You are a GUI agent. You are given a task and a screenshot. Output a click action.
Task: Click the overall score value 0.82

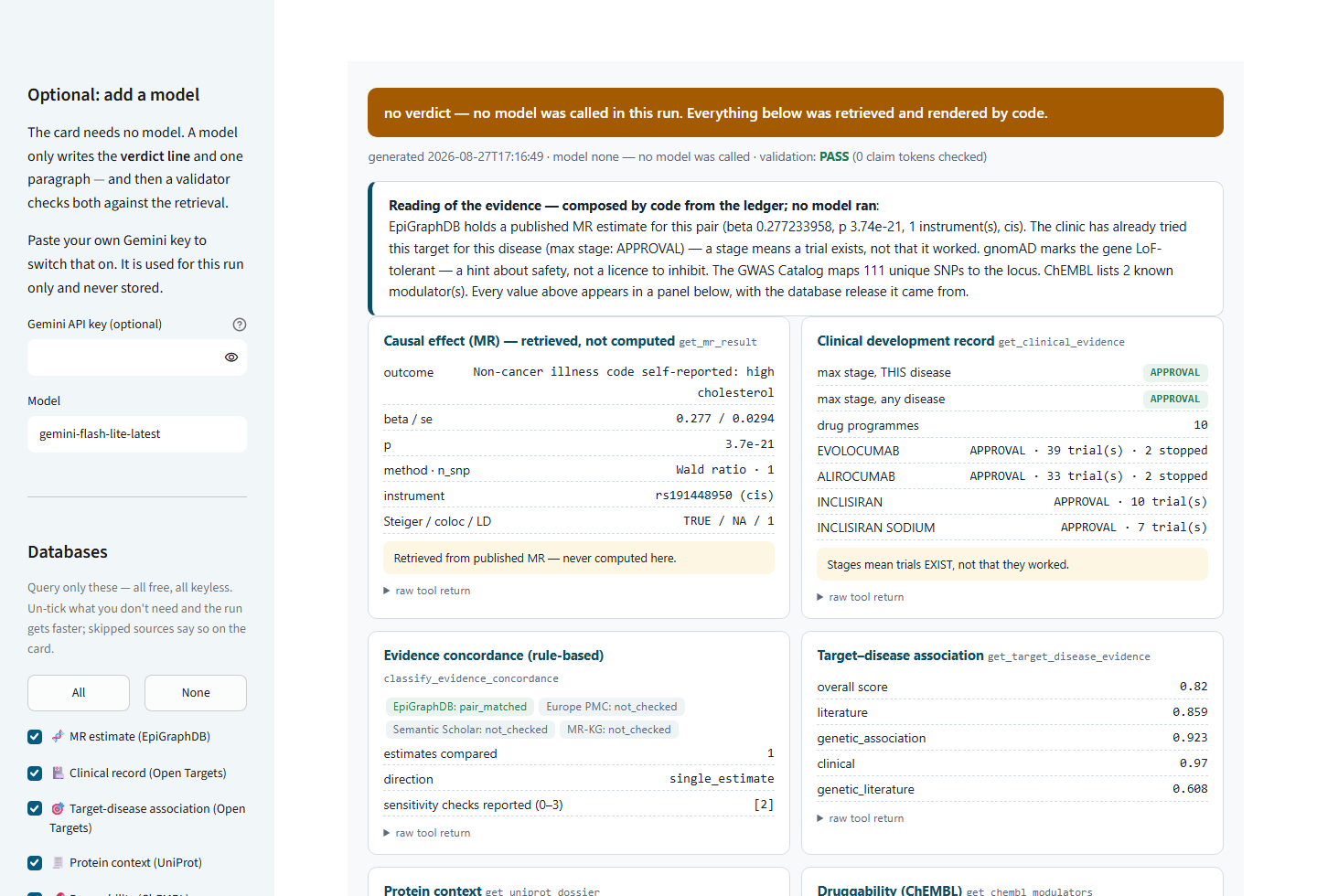pyautogui.click(x=1194, y=687)
